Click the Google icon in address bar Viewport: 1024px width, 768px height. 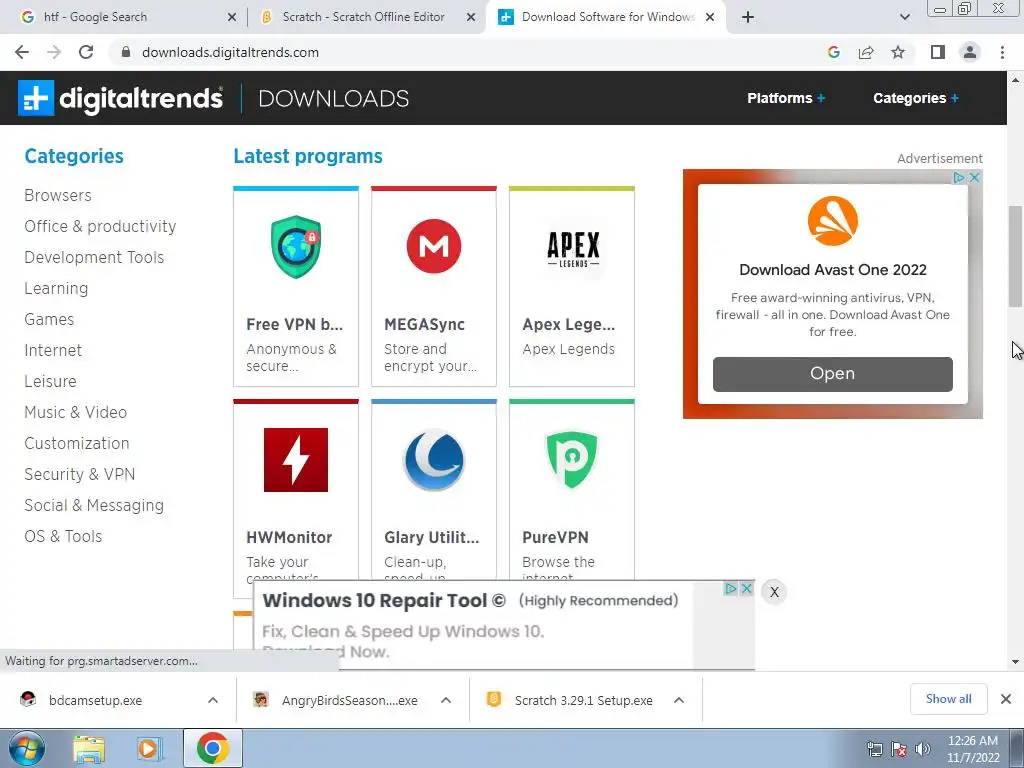point(833,52)
